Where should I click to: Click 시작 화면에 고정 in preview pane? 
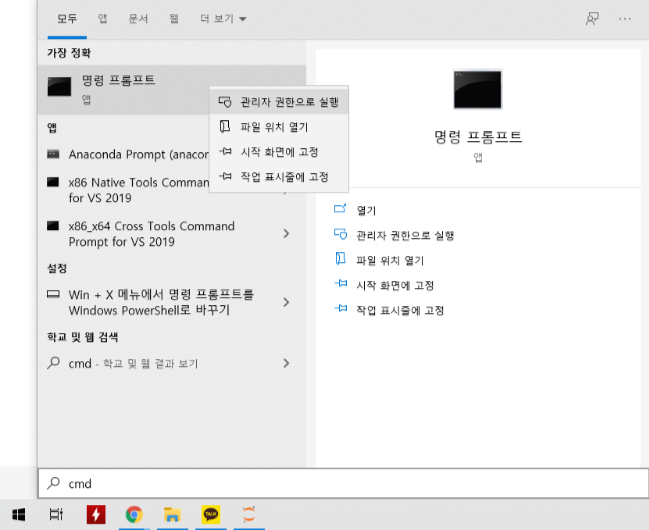(395, 285)
